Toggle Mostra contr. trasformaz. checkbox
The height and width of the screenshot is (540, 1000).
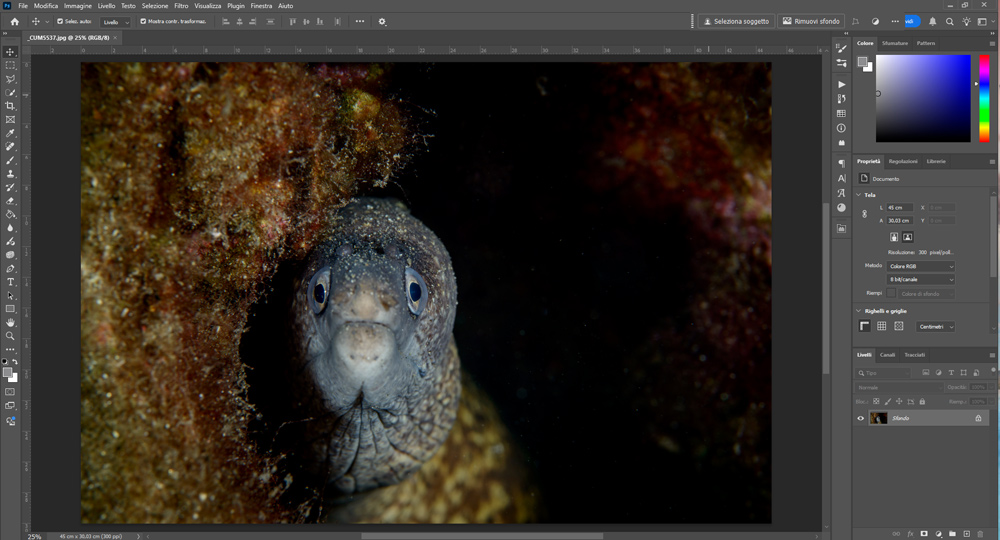coord(143,21)
